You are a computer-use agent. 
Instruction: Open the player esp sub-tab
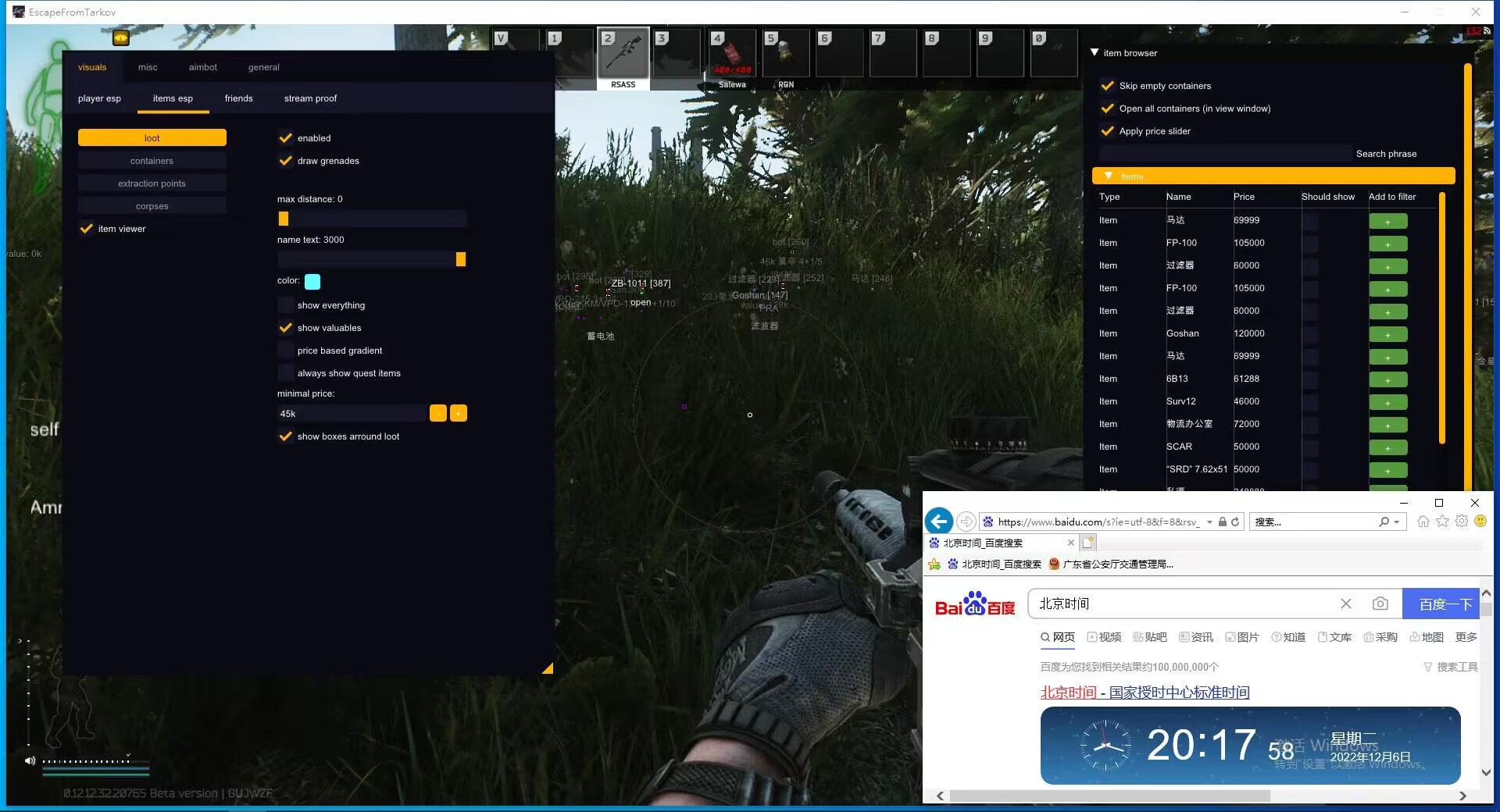tap(99, 98)
